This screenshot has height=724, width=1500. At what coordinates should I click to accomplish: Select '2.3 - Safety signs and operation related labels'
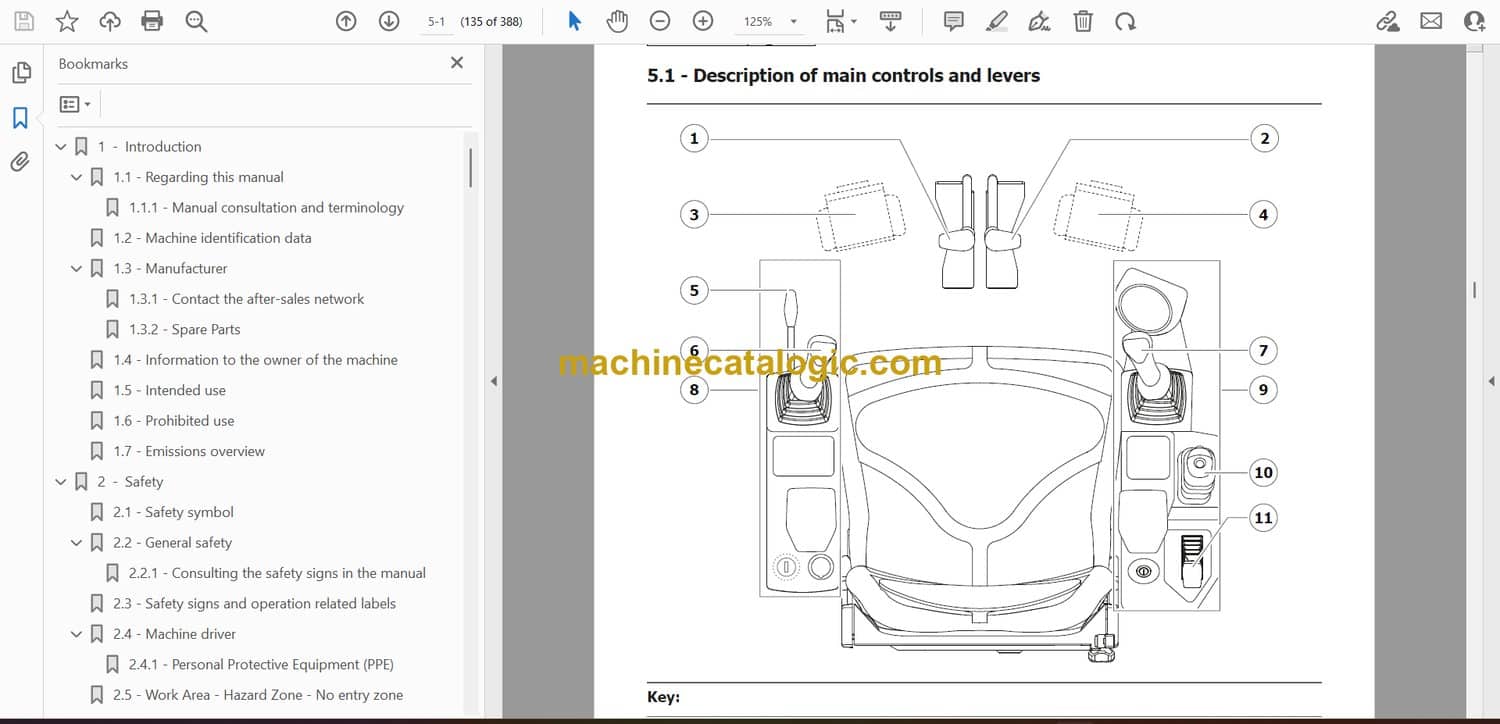[254, 604]
